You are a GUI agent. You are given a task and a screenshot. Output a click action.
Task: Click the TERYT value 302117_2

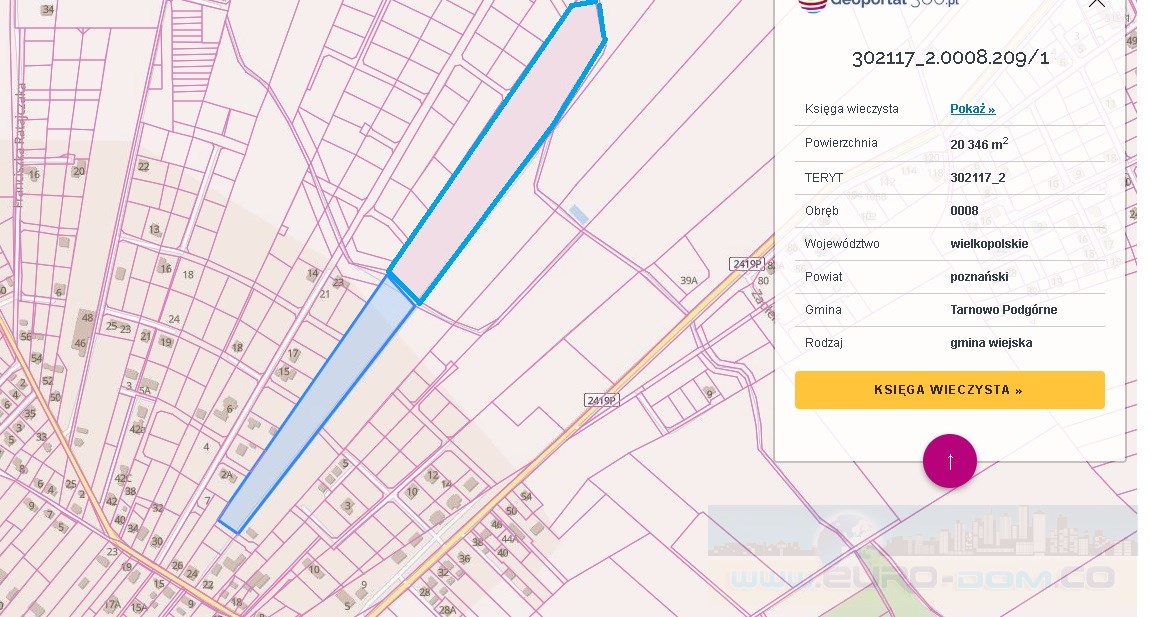[978, 177]
